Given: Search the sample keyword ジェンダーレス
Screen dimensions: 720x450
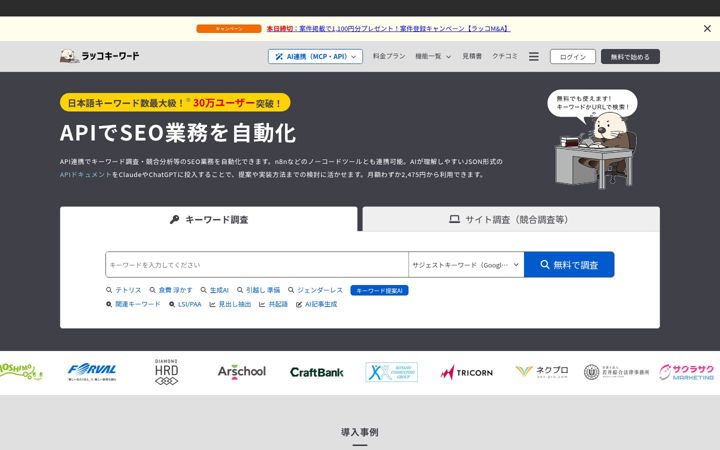Looking at the screenshot, I should click(315, 290).
